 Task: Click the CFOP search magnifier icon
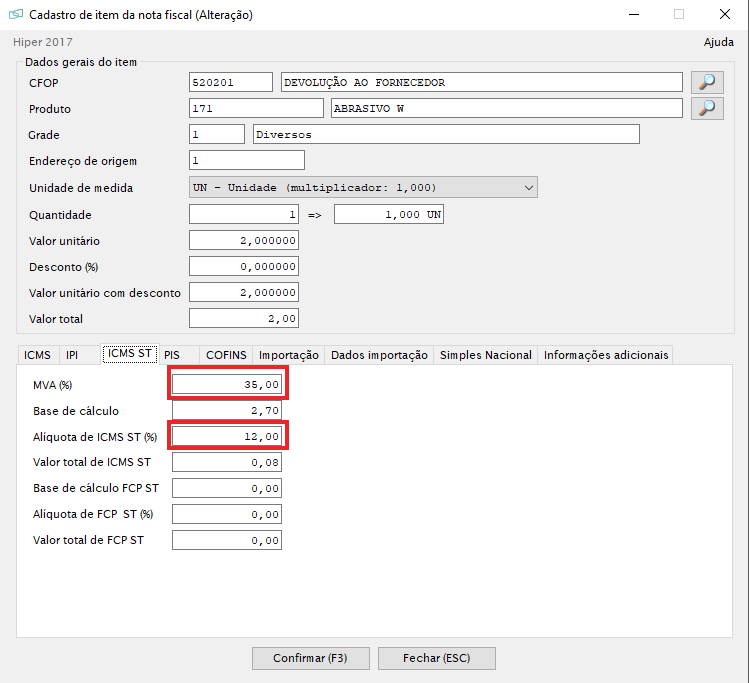coord(707,82)
